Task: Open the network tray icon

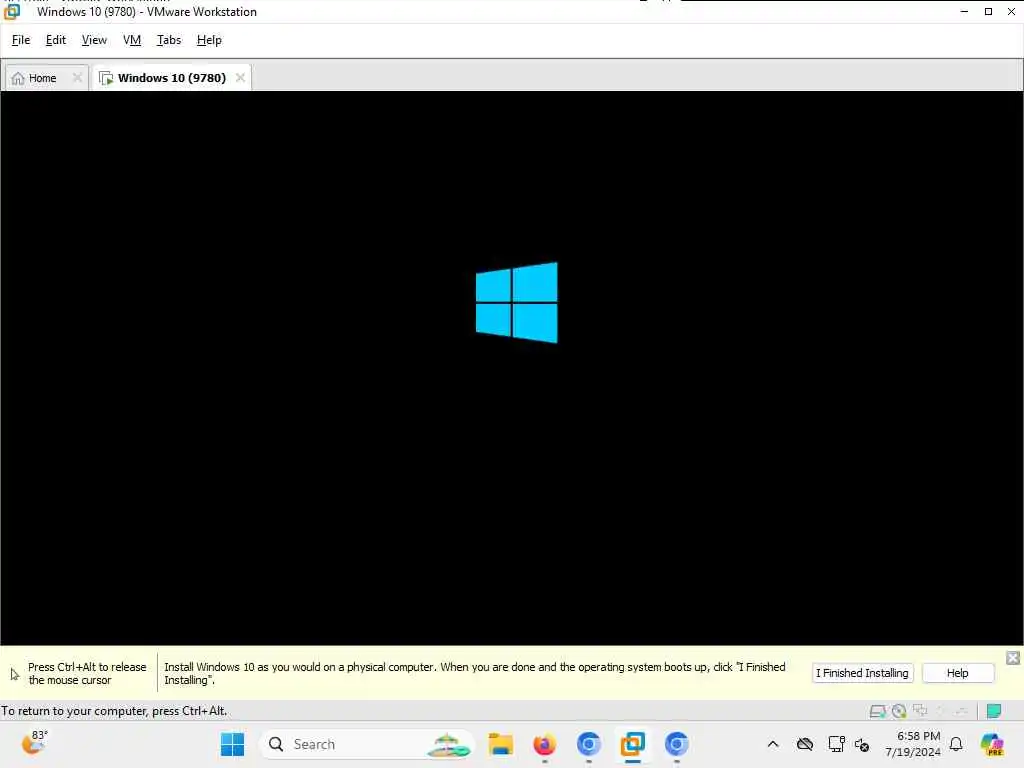Action: coord(836,744)
